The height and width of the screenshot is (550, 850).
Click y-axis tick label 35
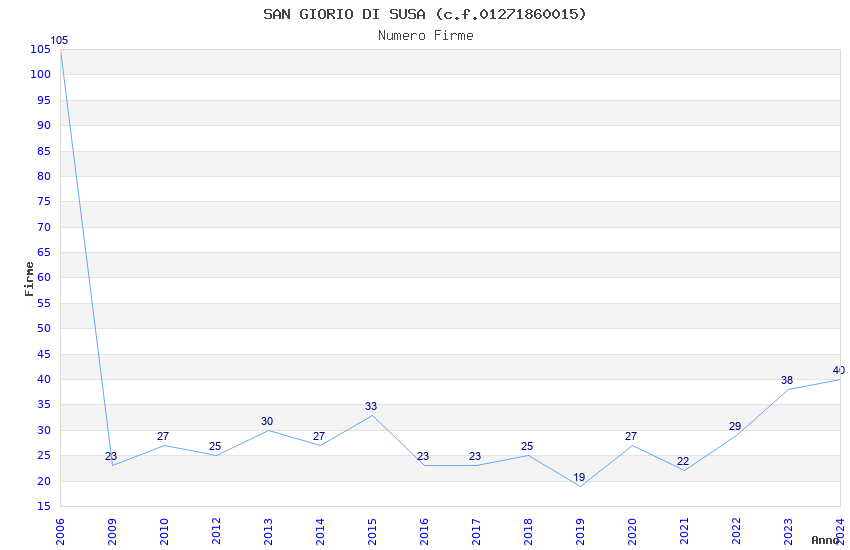43,405
